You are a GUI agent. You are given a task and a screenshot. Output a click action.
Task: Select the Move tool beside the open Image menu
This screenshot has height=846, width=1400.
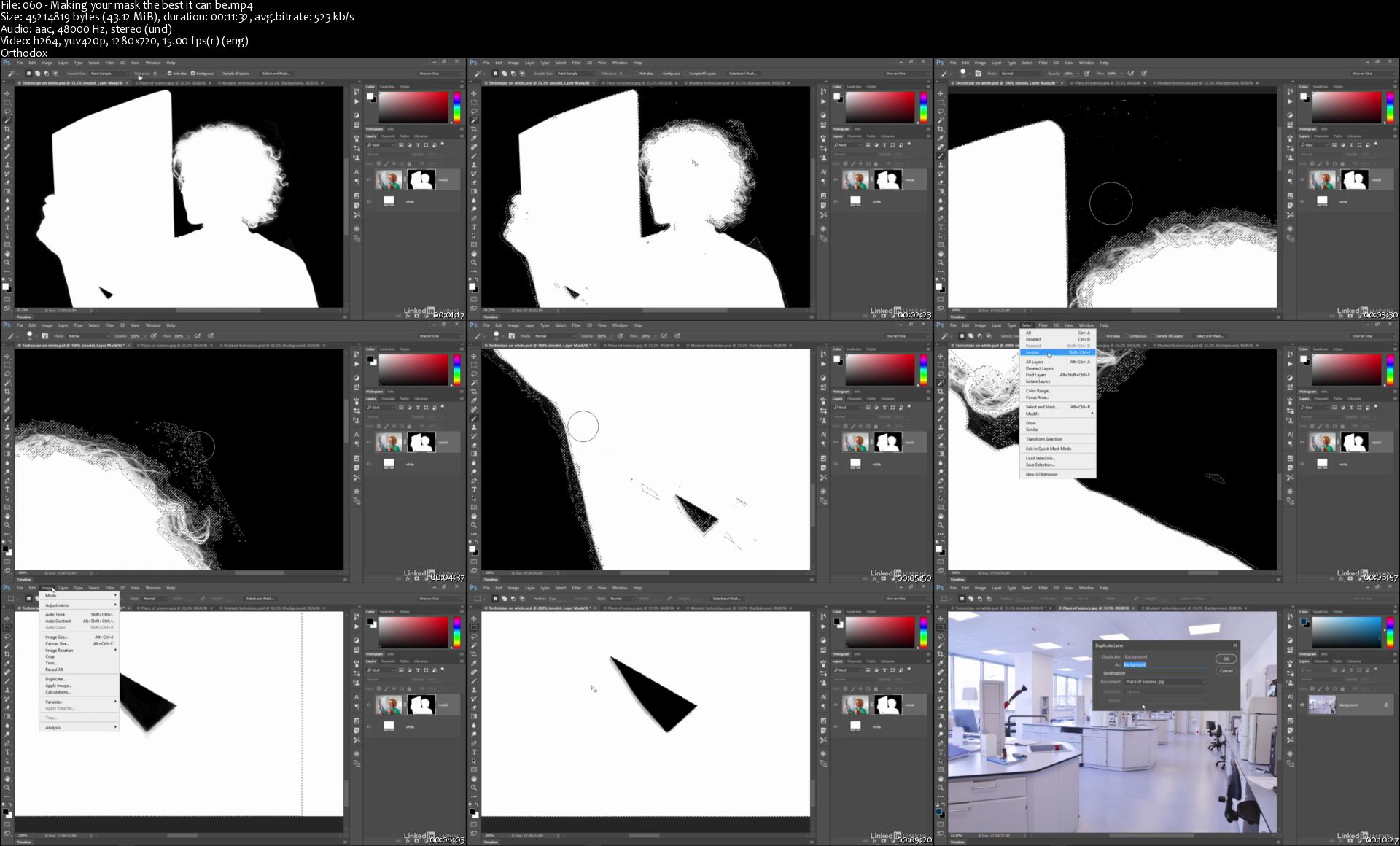coord(7,618)
